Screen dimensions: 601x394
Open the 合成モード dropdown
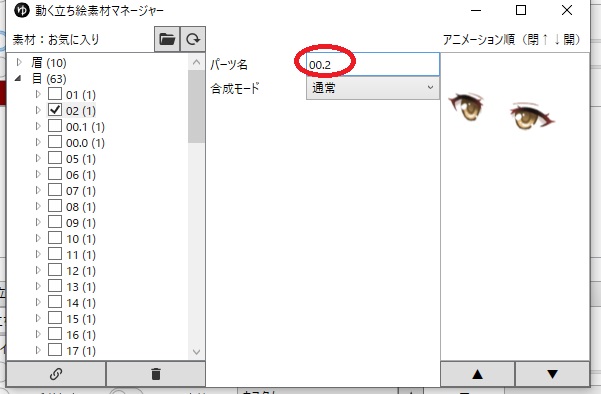(x=373, y=88)
